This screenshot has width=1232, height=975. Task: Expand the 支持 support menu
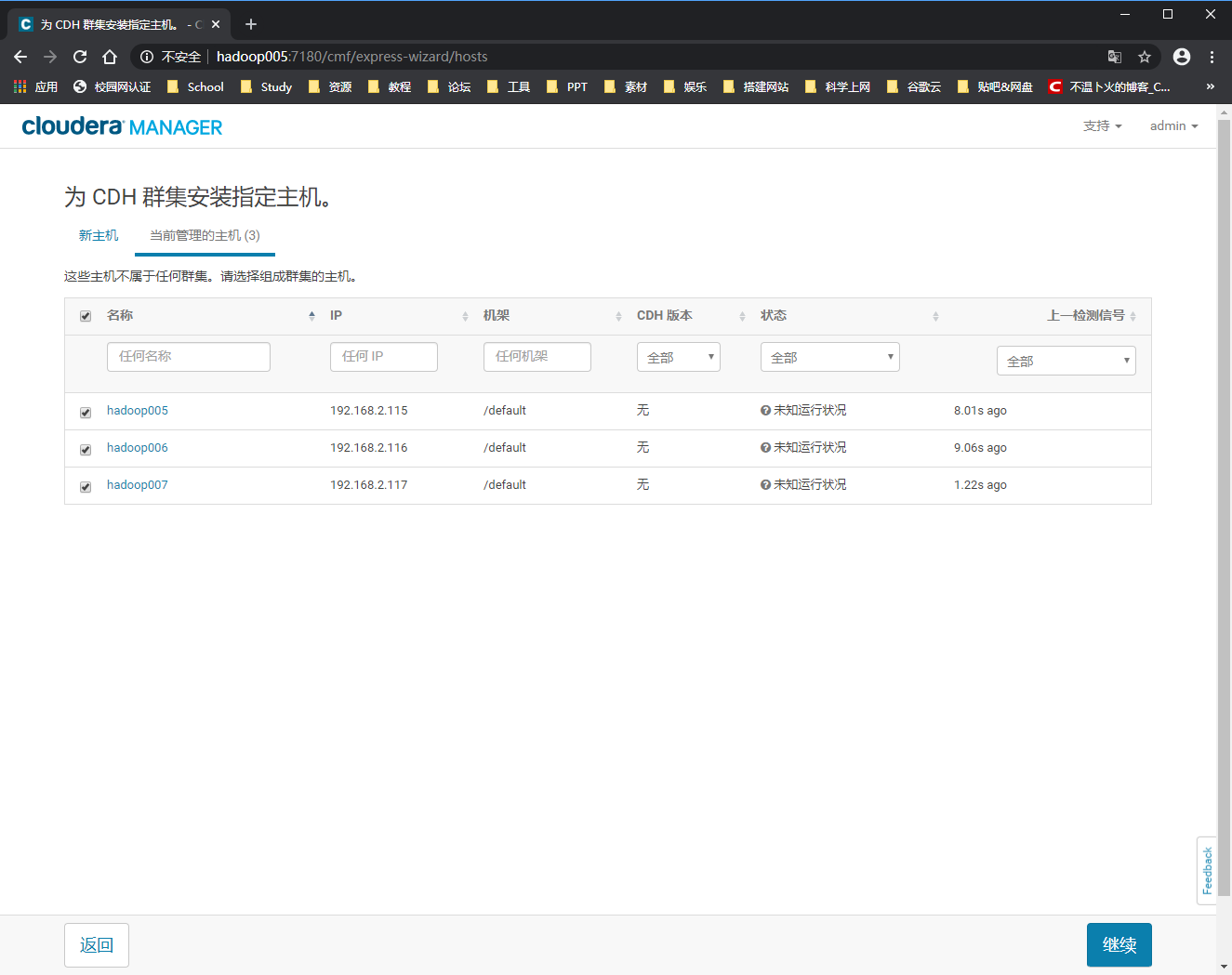coord(1103,125)
